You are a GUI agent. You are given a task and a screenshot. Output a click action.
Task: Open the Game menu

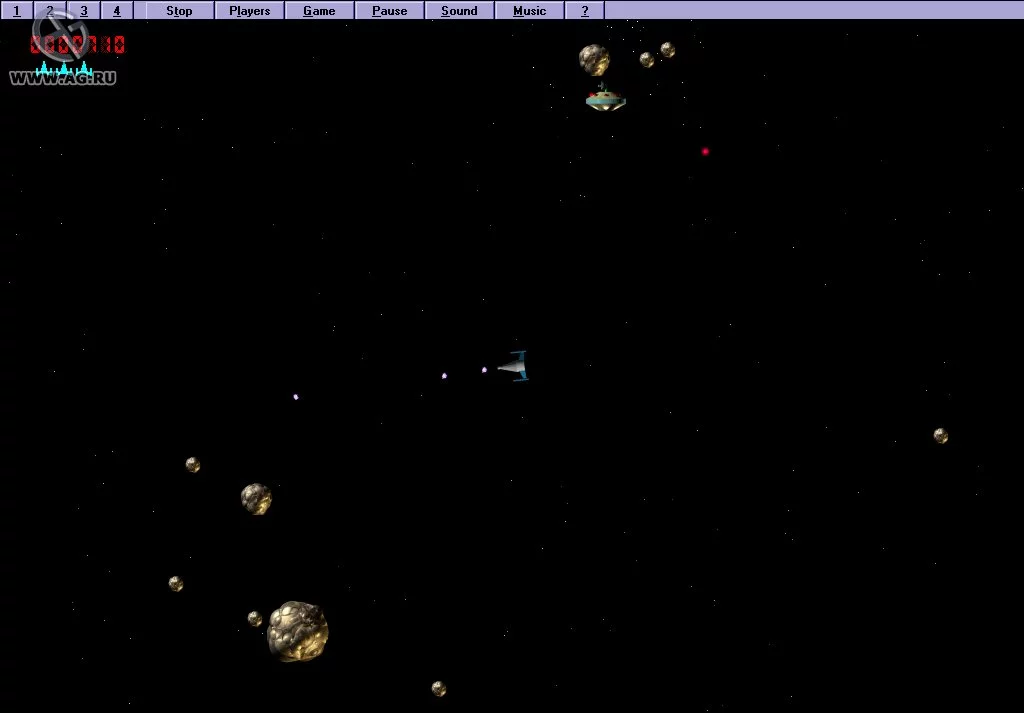pyautogui.click(x=319, y=10)
